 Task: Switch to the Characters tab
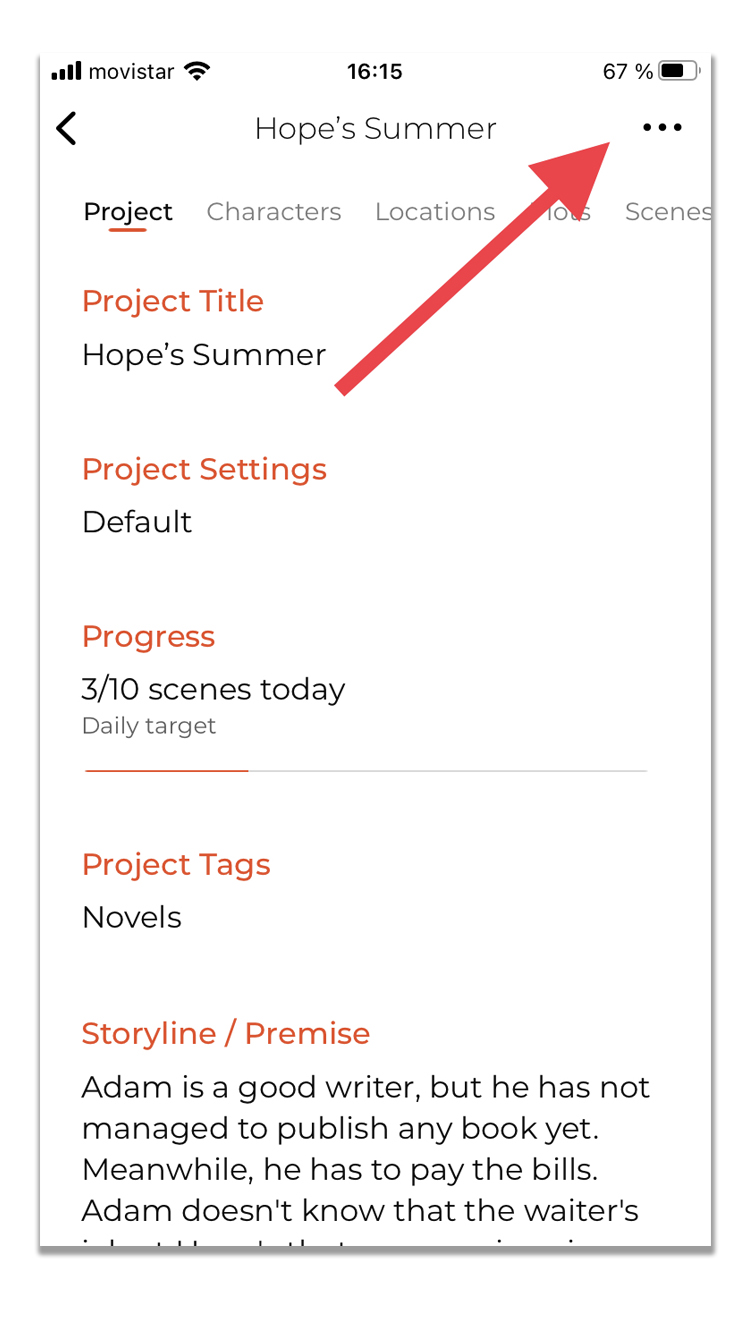pyautogui.click(x=274, y=212)
